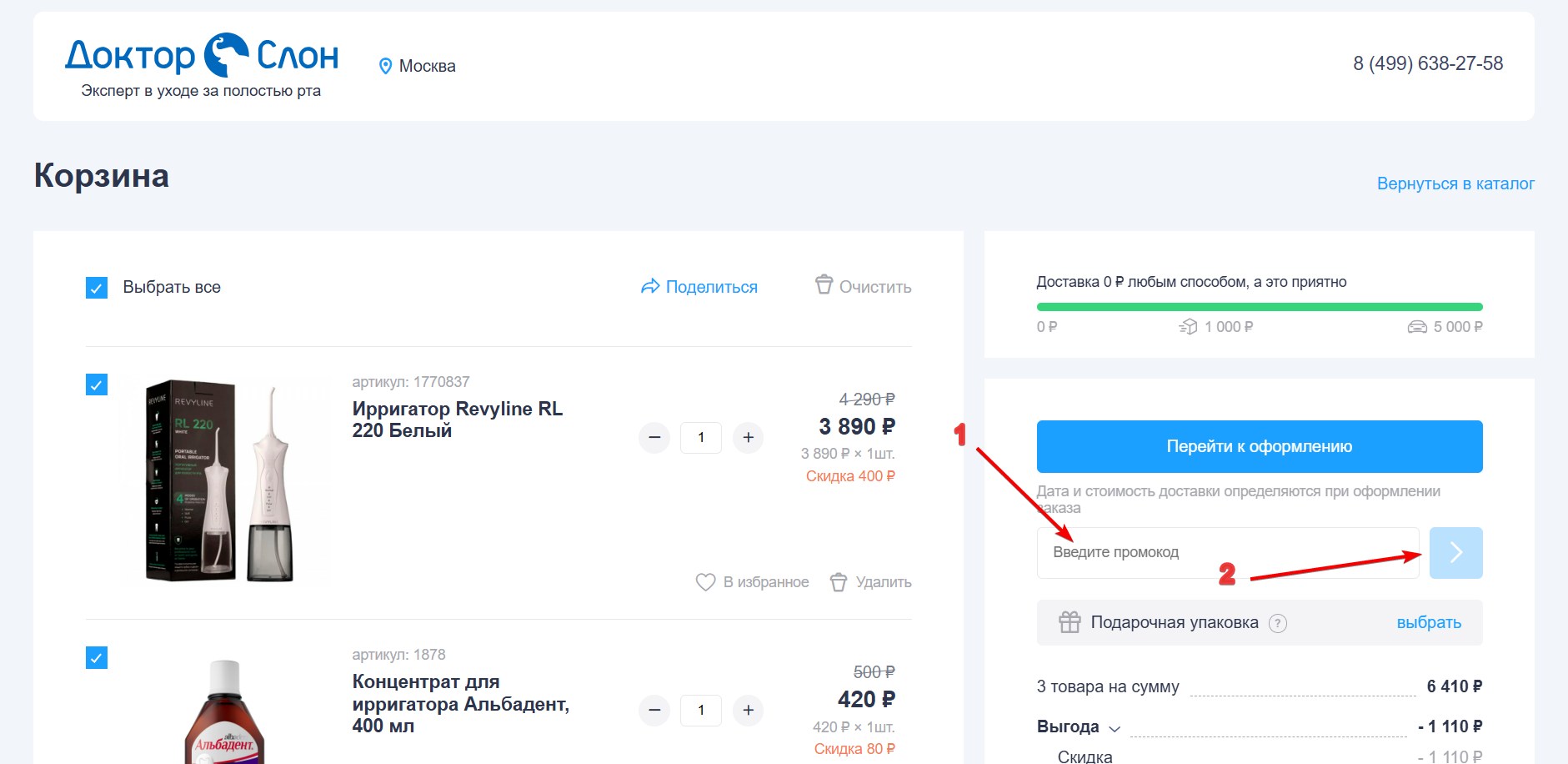Call the phone number 8 (499) 638-27-58
1568x764 pixels.
coord(1428,63)
